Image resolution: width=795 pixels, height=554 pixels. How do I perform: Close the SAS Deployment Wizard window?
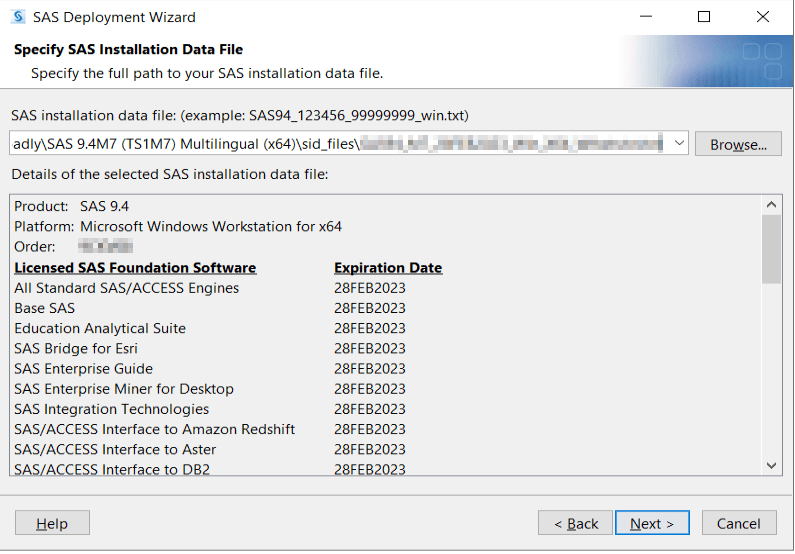[763, 17]
